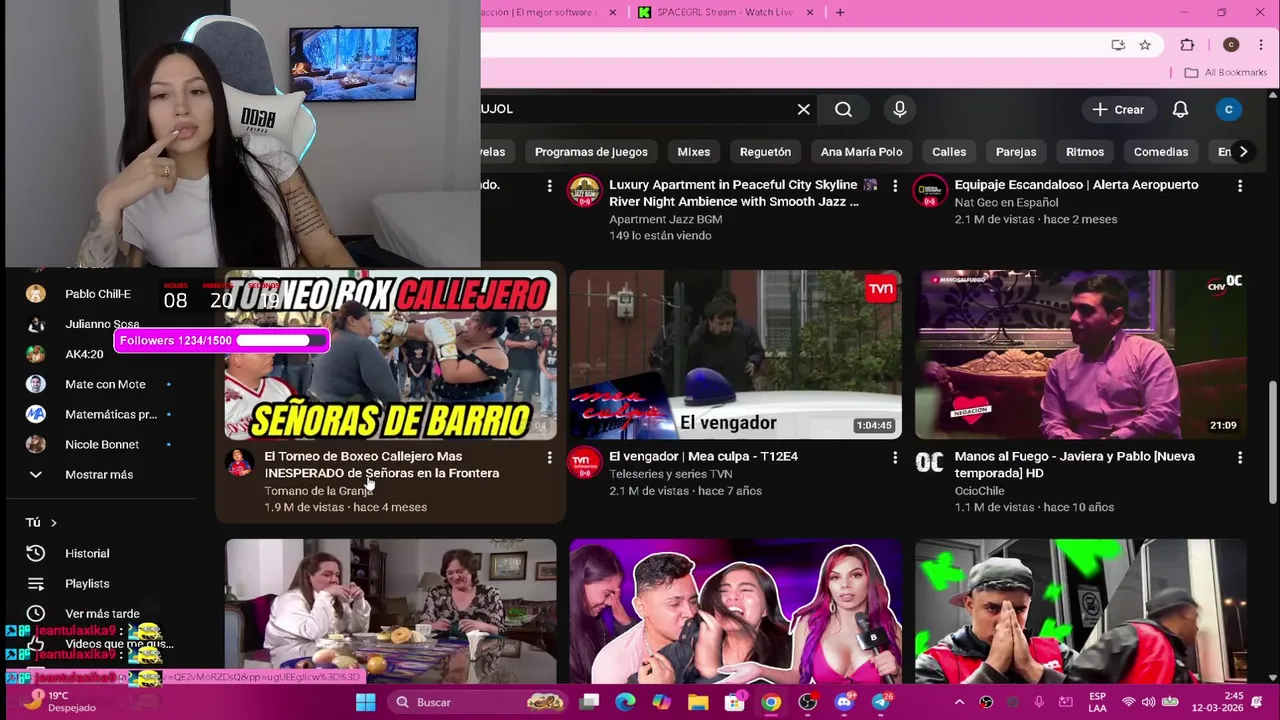Open options for Luxury Apartment video

pos(894,186)
